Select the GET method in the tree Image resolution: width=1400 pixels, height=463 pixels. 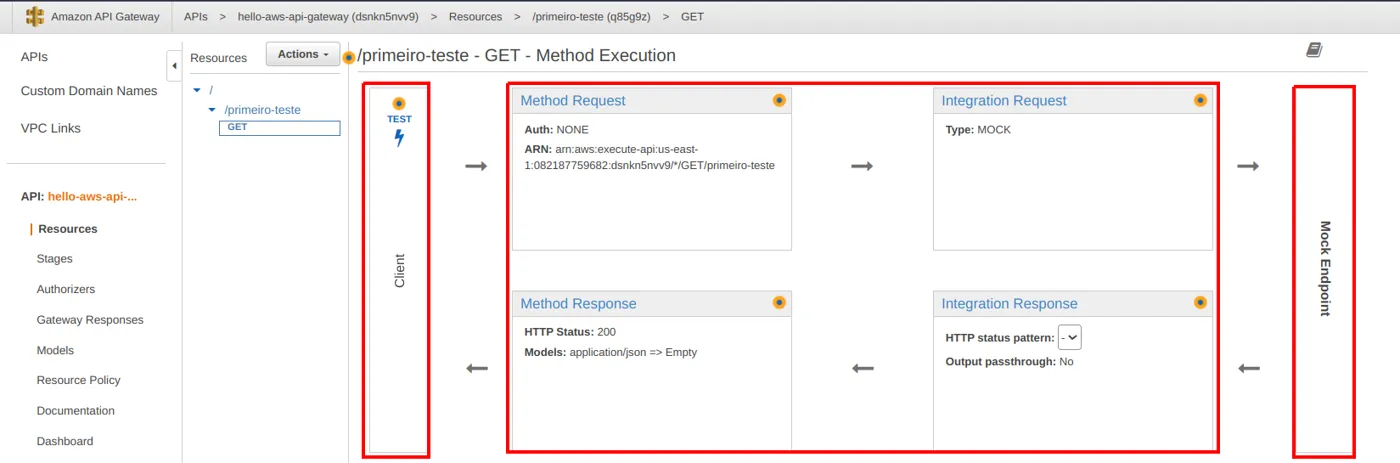click(x=279, y=128)
